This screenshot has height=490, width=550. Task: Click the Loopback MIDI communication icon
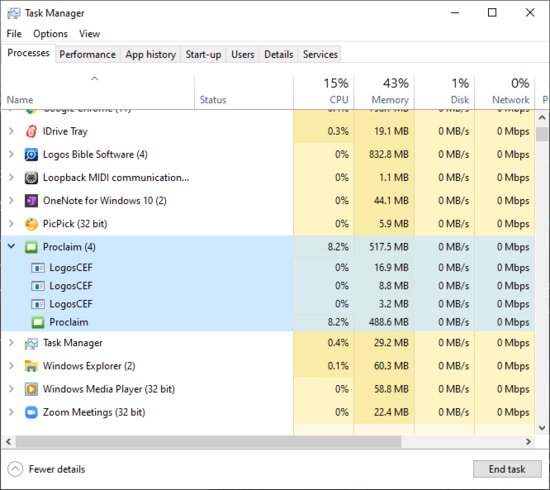[31, 178]
